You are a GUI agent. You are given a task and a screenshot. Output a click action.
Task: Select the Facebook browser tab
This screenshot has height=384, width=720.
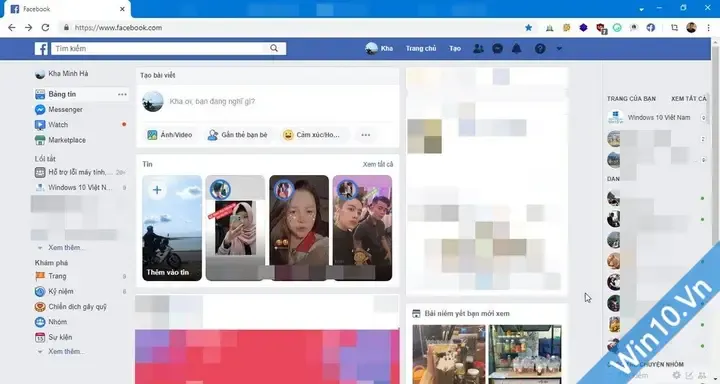coord(67,9)
